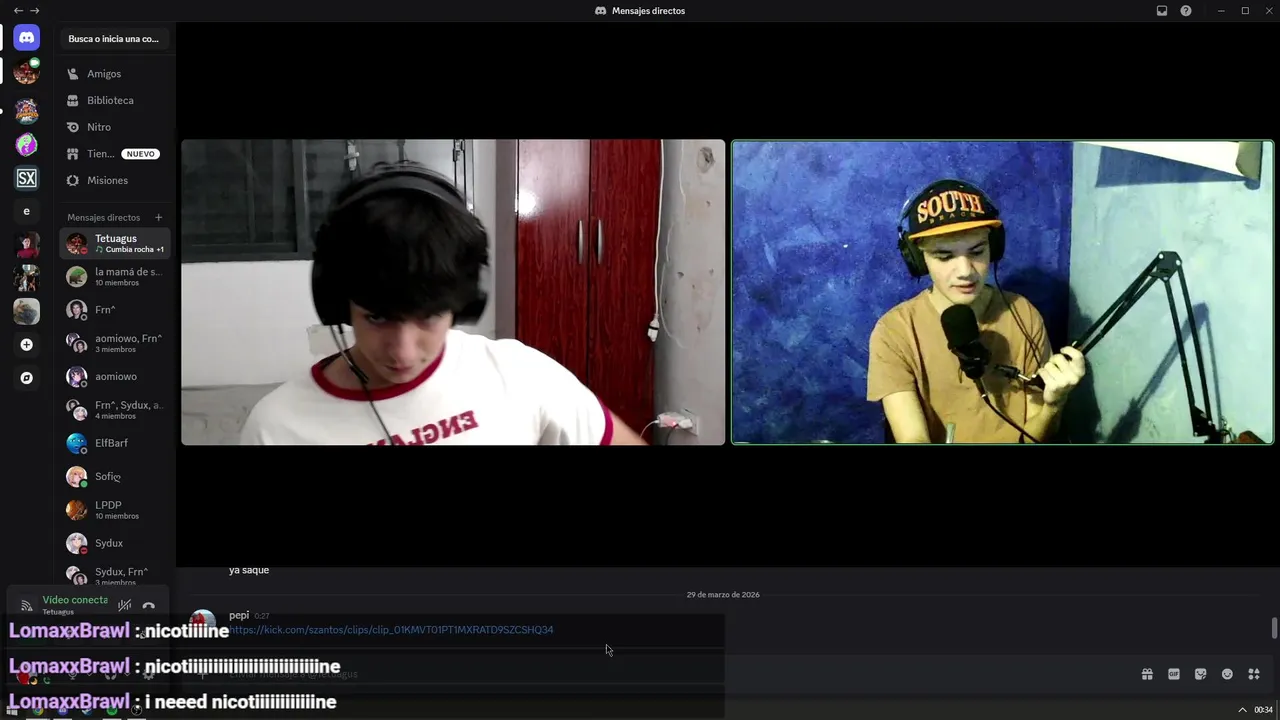Click the chat scrollbar thumb
The width and height of the screenshot is (1280, 720).
1274,628
